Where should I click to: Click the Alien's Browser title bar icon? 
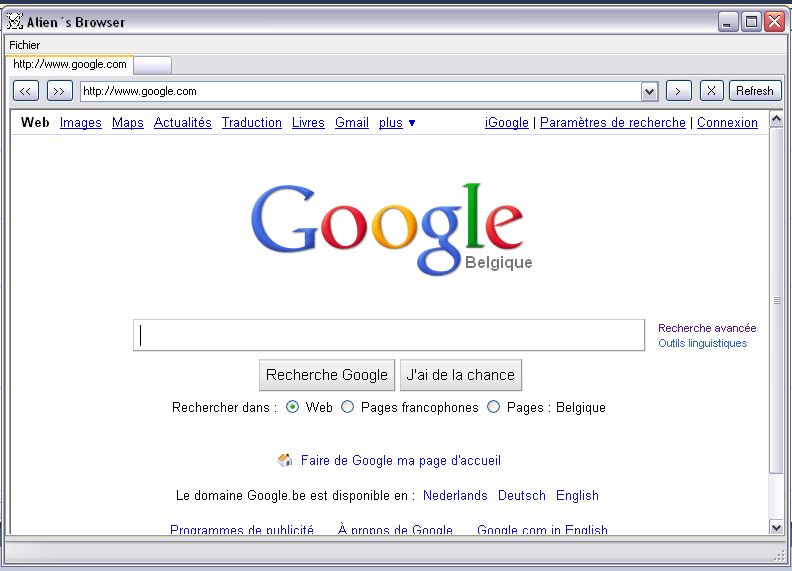pyautogui.click(x=15, y=21)
